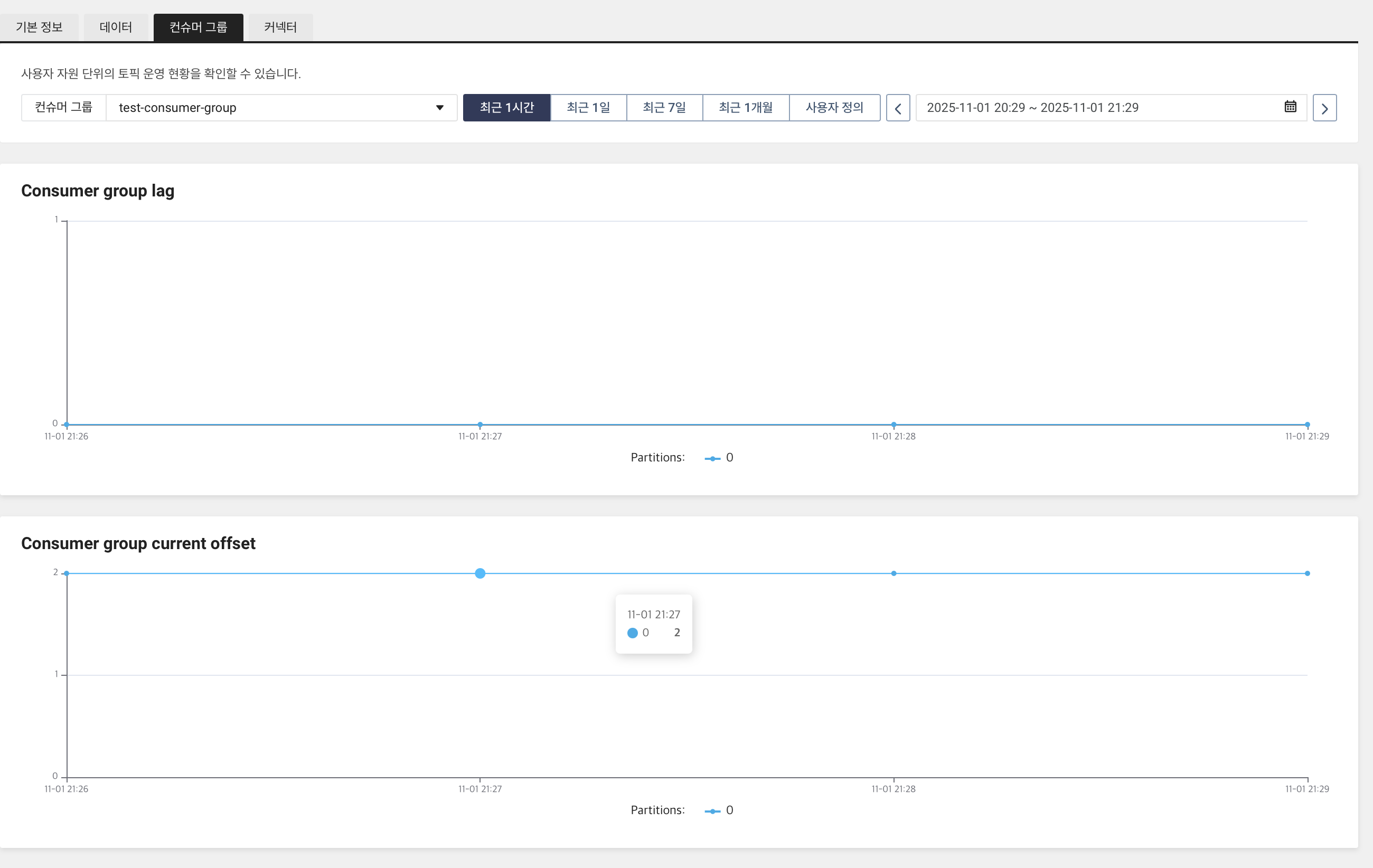1373x868 pixels.
Task: Toggle partition 0 legend in offset chart
Action: [x=719, y=810]
